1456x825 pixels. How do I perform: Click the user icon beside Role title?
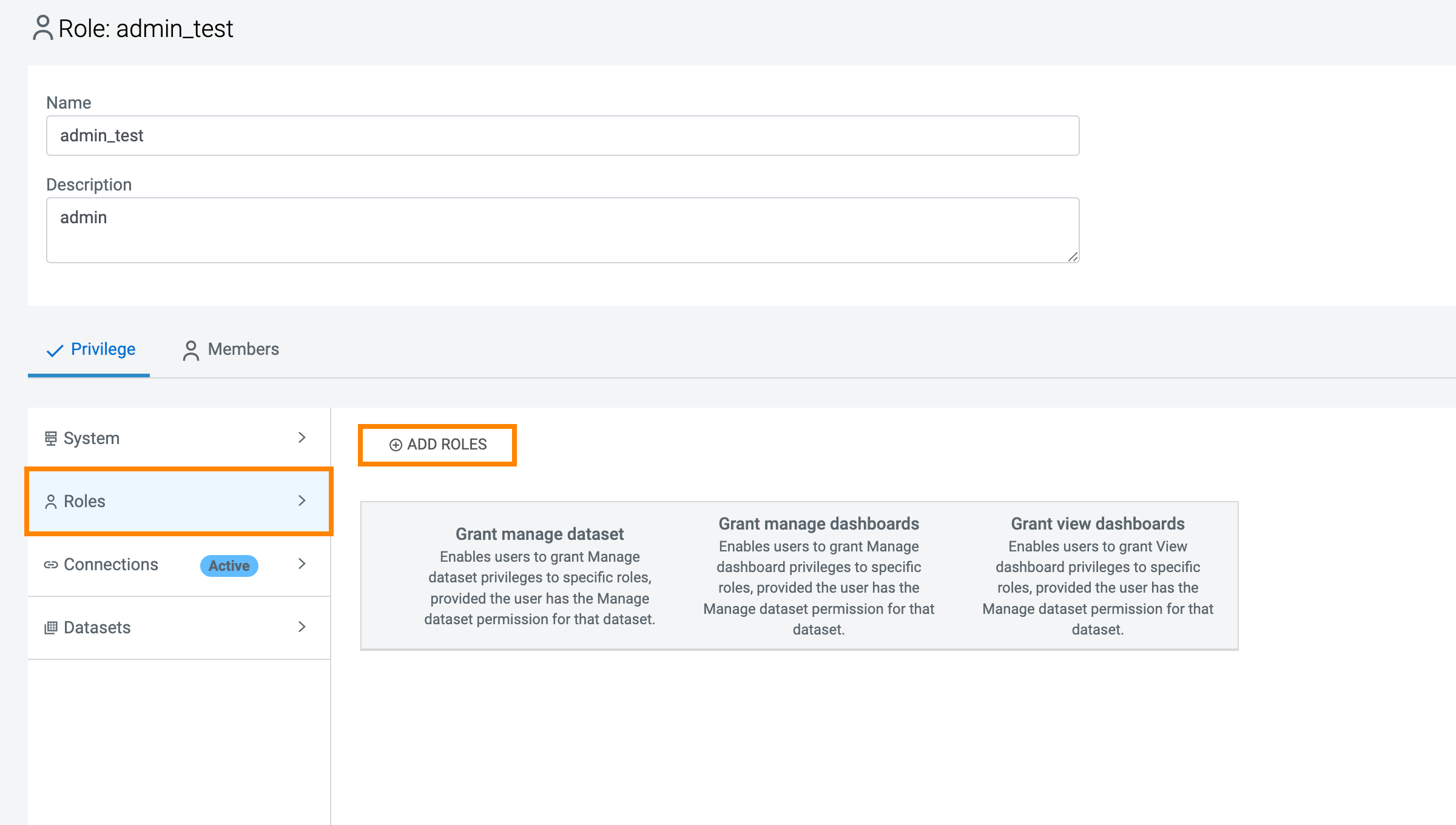coord(42,28)
